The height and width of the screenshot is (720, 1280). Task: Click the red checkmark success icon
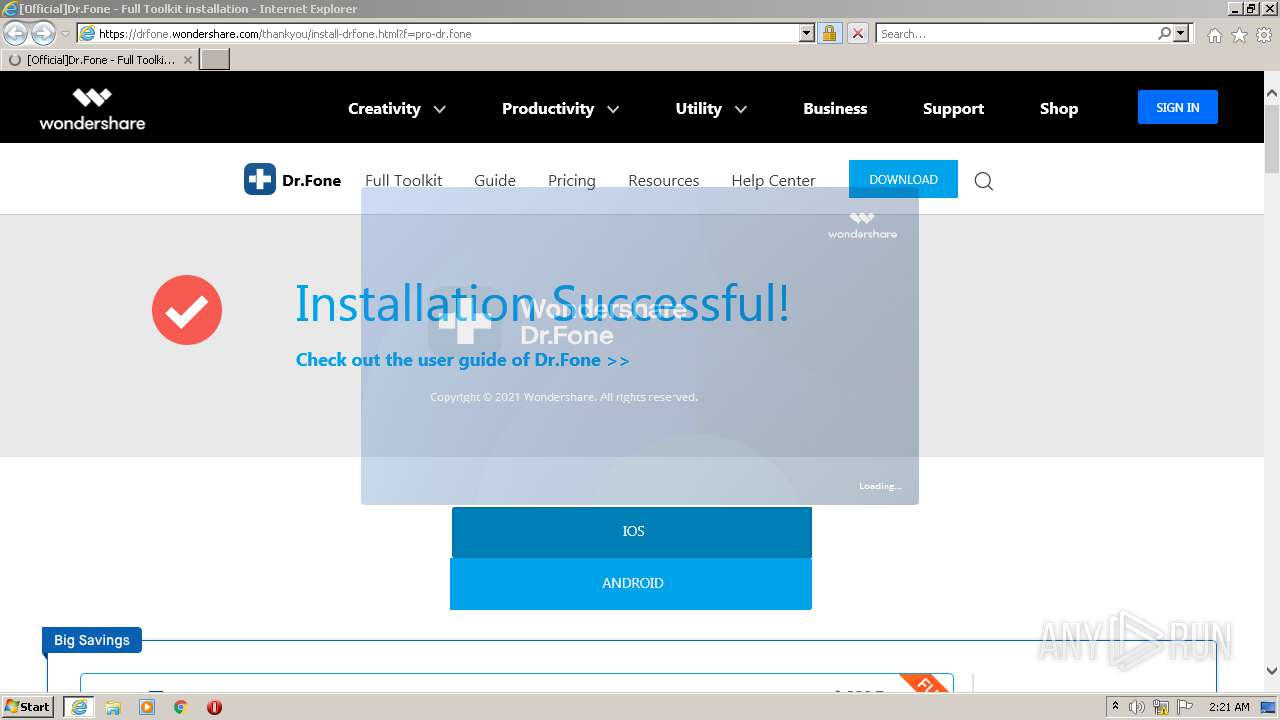[187, 310]
